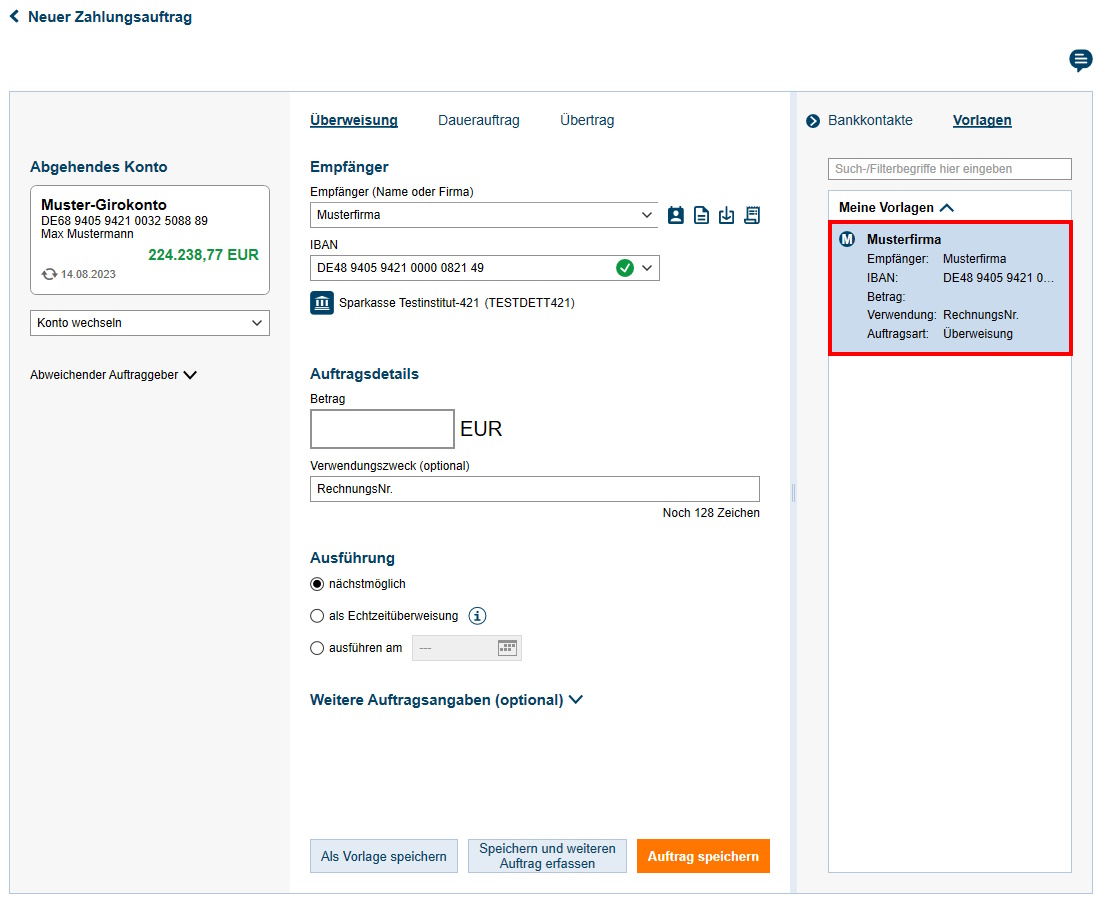
Task: Click the Muster-Girokonto account card
Action: [x=150, y=240]
